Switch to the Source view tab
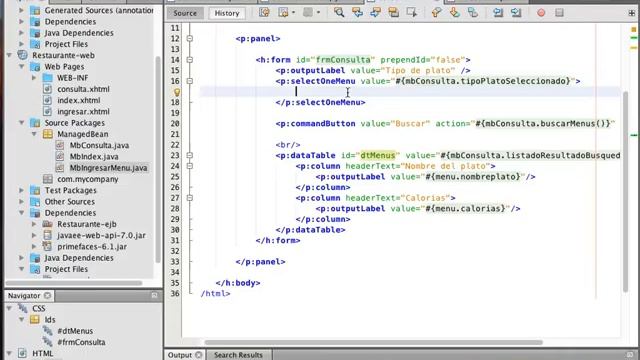The image size is (640, 360). tap(185, 13)
